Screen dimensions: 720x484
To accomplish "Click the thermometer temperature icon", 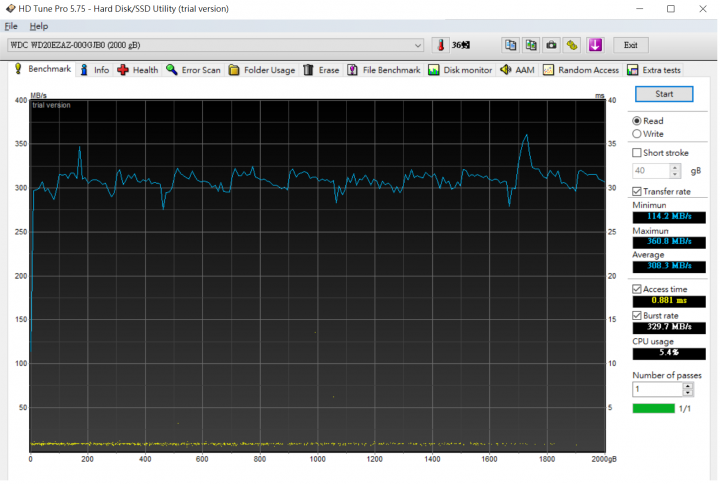I will 441,45.
